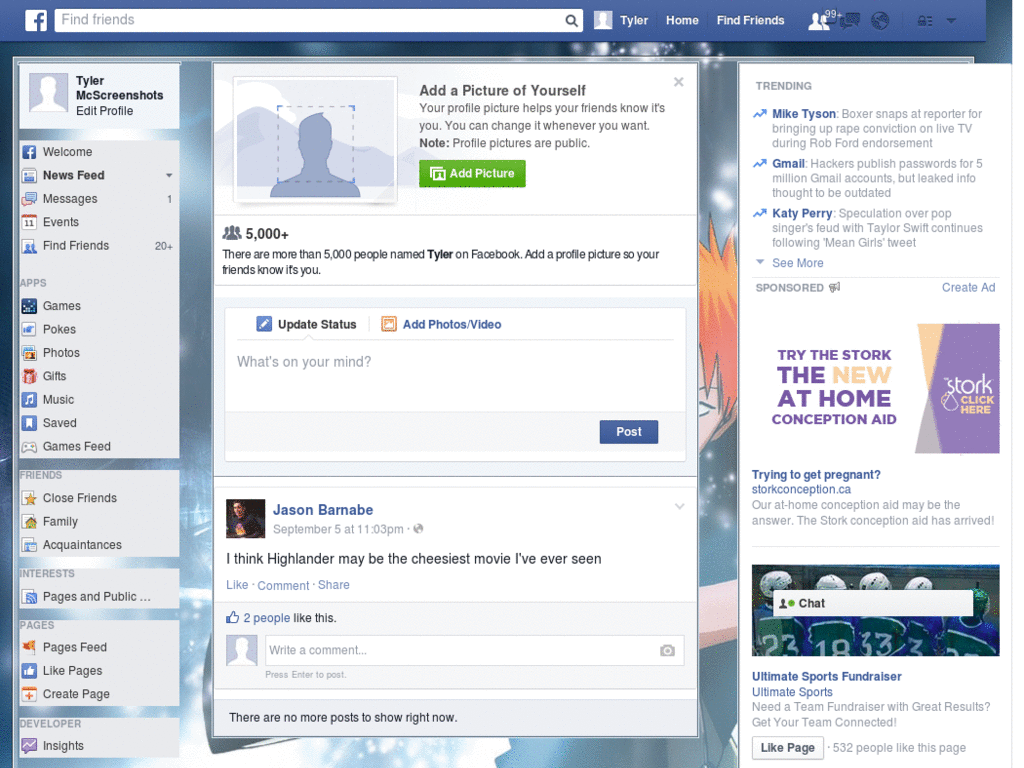1024x768 pixels.
Task: Open Gifts app icon
Action: (29, 376)
